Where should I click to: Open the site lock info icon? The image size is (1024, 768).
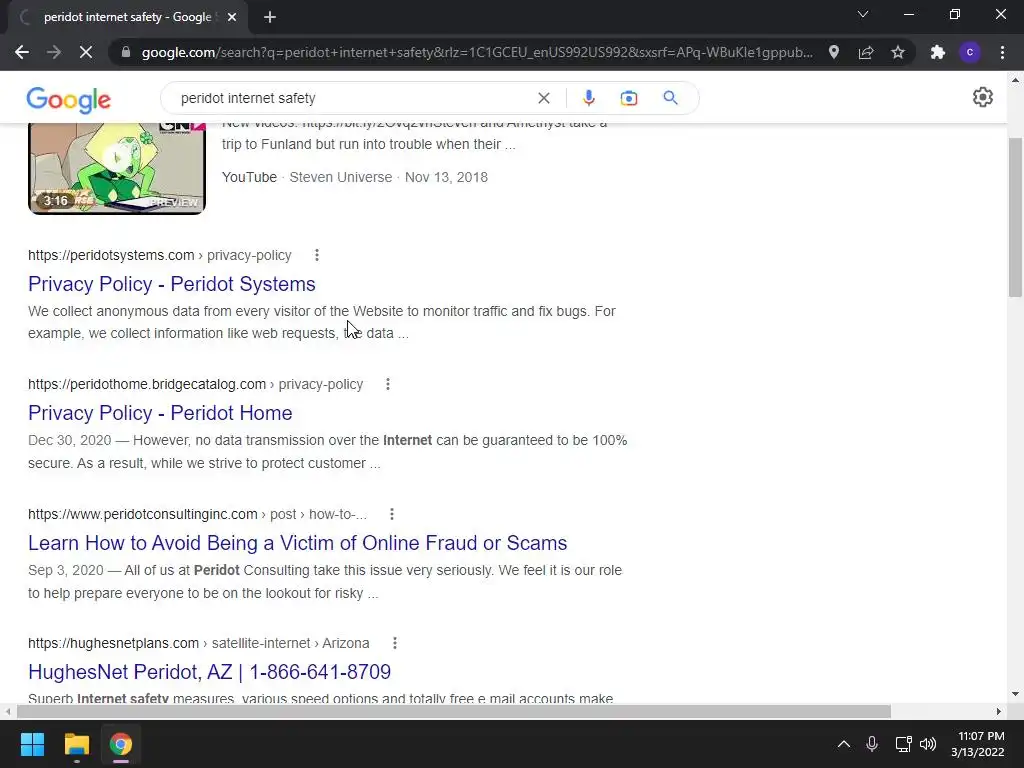coord(126,52)
